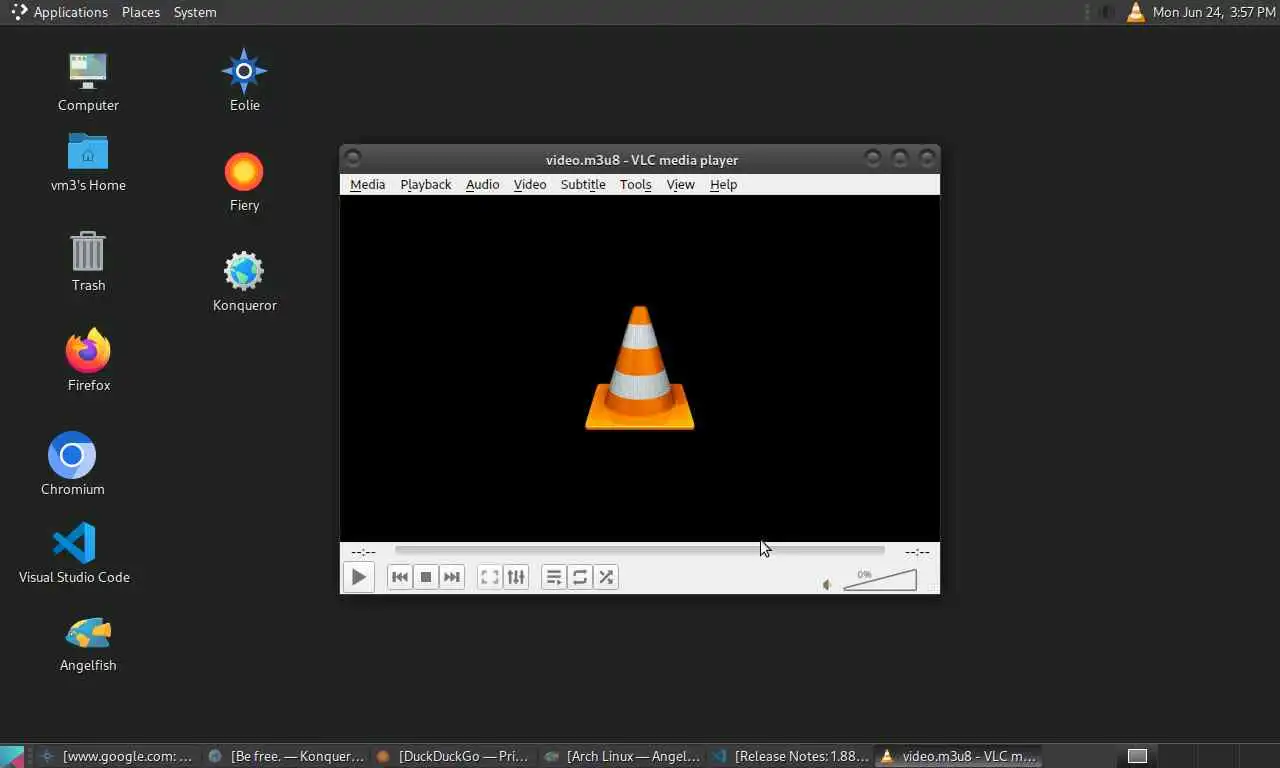The image size is (1280, 768).
Task: Click the playback seek bar
Action: (x=640, y=550)
